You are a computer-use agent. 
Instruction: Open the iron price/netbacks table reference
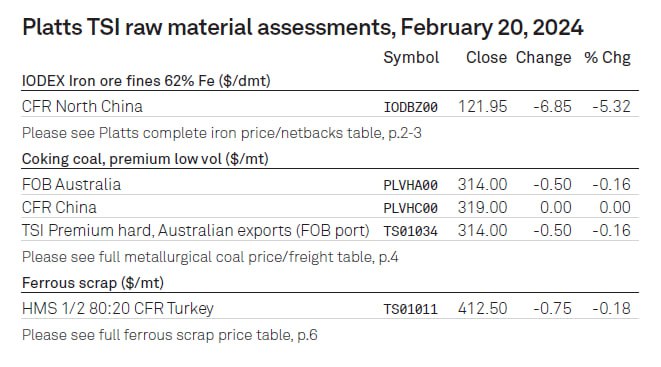(x=222, y=133)
